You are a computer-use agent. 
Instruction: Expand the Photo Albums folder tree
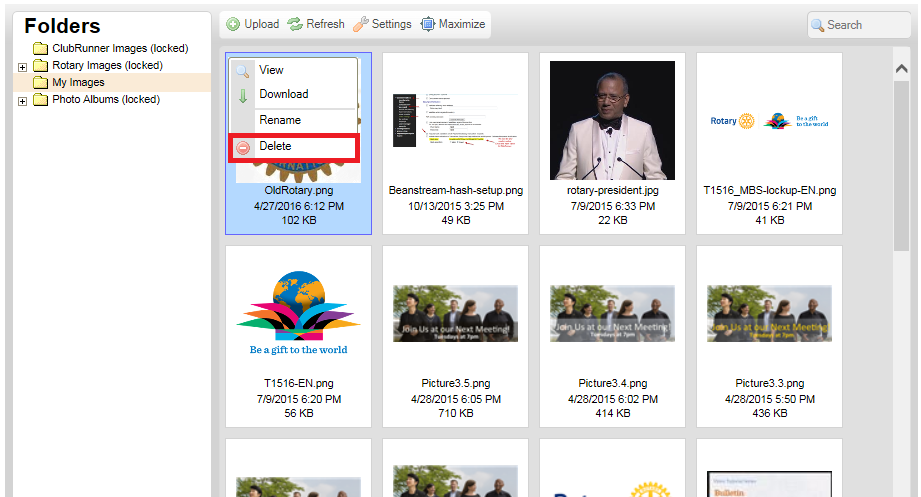pyautogui.click(x=23, y=100)
